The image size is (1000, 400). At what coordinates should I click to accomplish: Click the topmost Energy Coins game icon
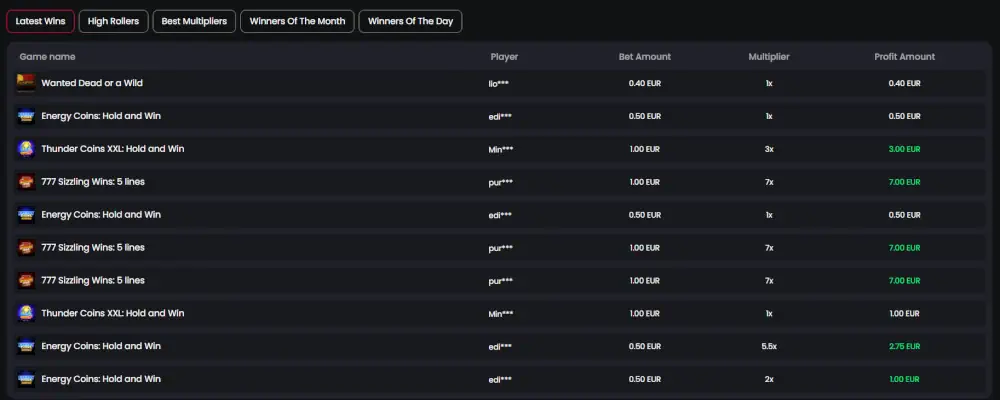click(x=26, y=116)
